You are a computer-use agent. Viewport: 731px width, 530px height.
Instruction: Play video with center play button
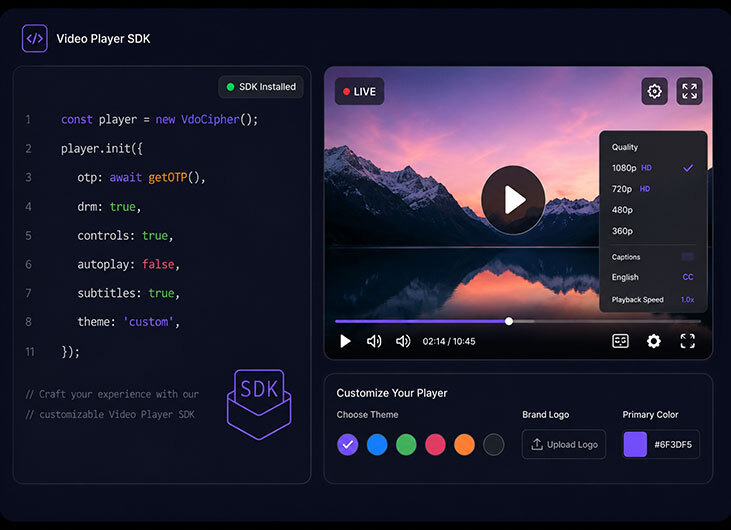[x=513, y=200]
